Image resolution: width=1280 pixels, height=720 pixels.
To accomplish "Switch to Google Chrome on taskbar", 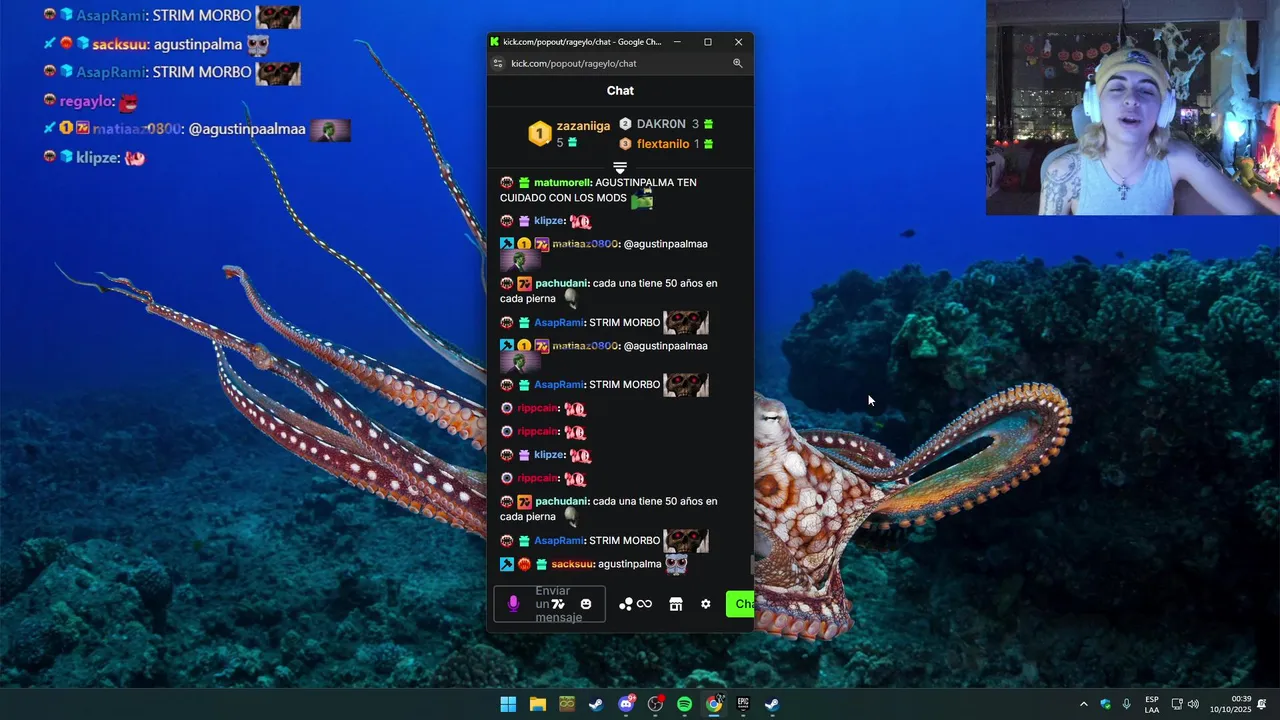I will 714,704.
